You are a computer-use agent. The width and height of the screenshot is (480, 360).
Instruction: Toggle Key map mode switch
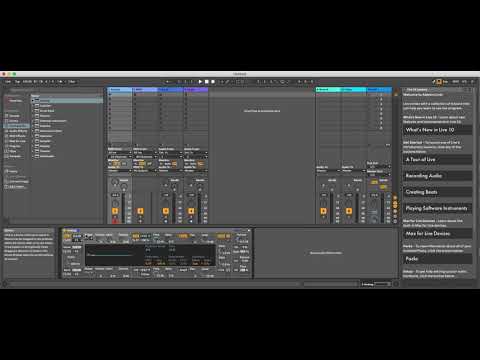tap(446, 82)
